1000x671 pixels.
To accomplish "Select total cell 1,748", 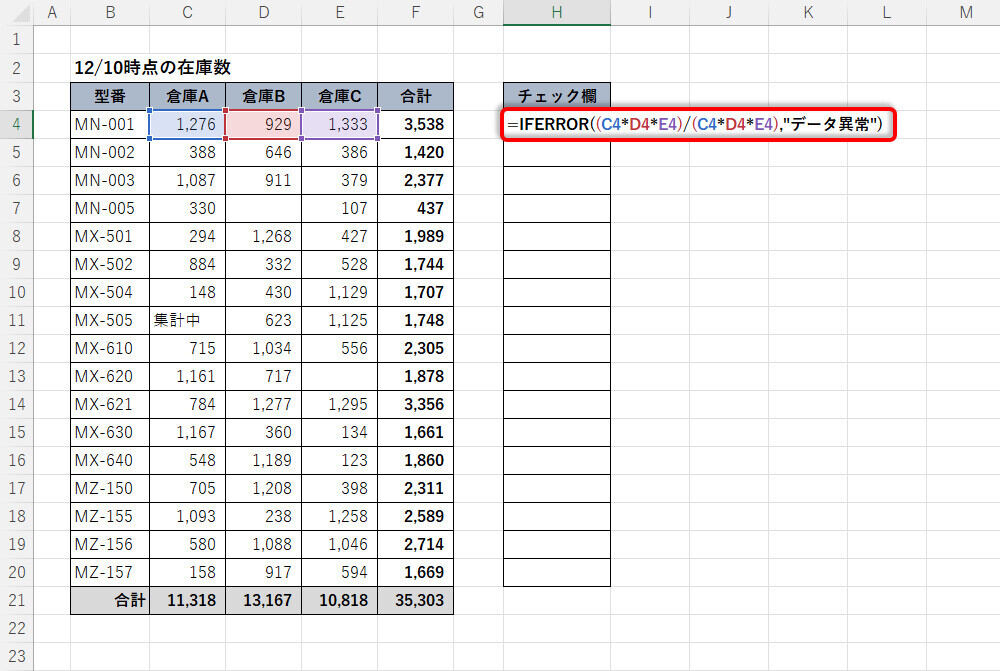I will pos(416,320).
